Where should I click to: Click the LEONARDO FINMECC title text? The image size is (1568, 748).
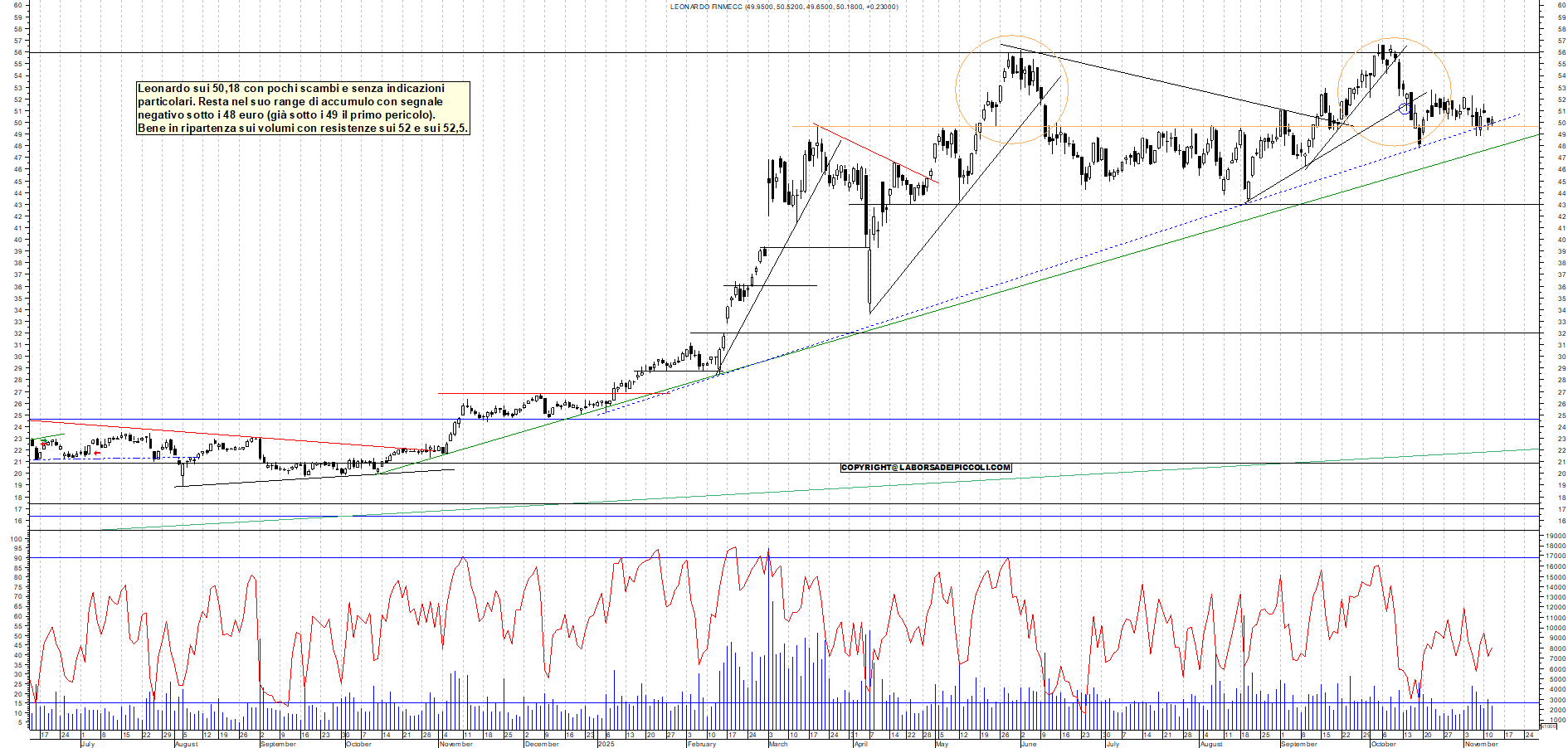click(x=783, y=6)
